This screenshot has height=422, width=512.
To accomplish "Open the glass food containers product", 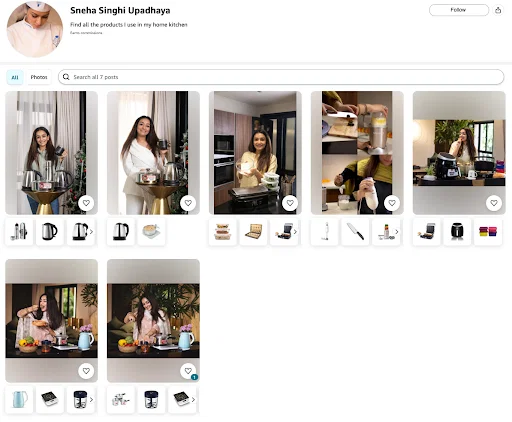I will click(223, 231).
